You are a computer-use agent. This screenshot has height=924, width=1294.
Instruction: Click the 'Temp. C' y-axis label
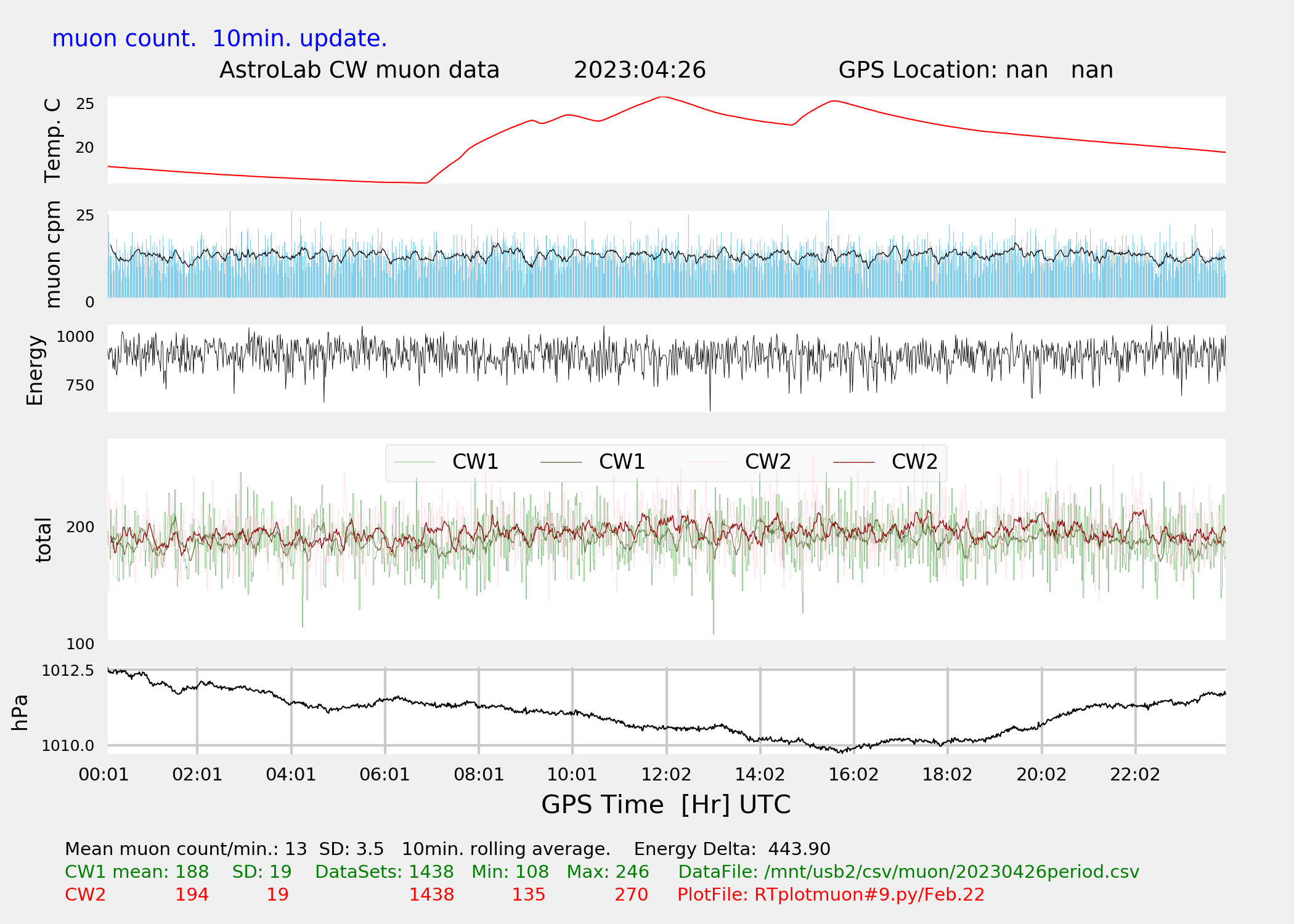coord(52,140)
